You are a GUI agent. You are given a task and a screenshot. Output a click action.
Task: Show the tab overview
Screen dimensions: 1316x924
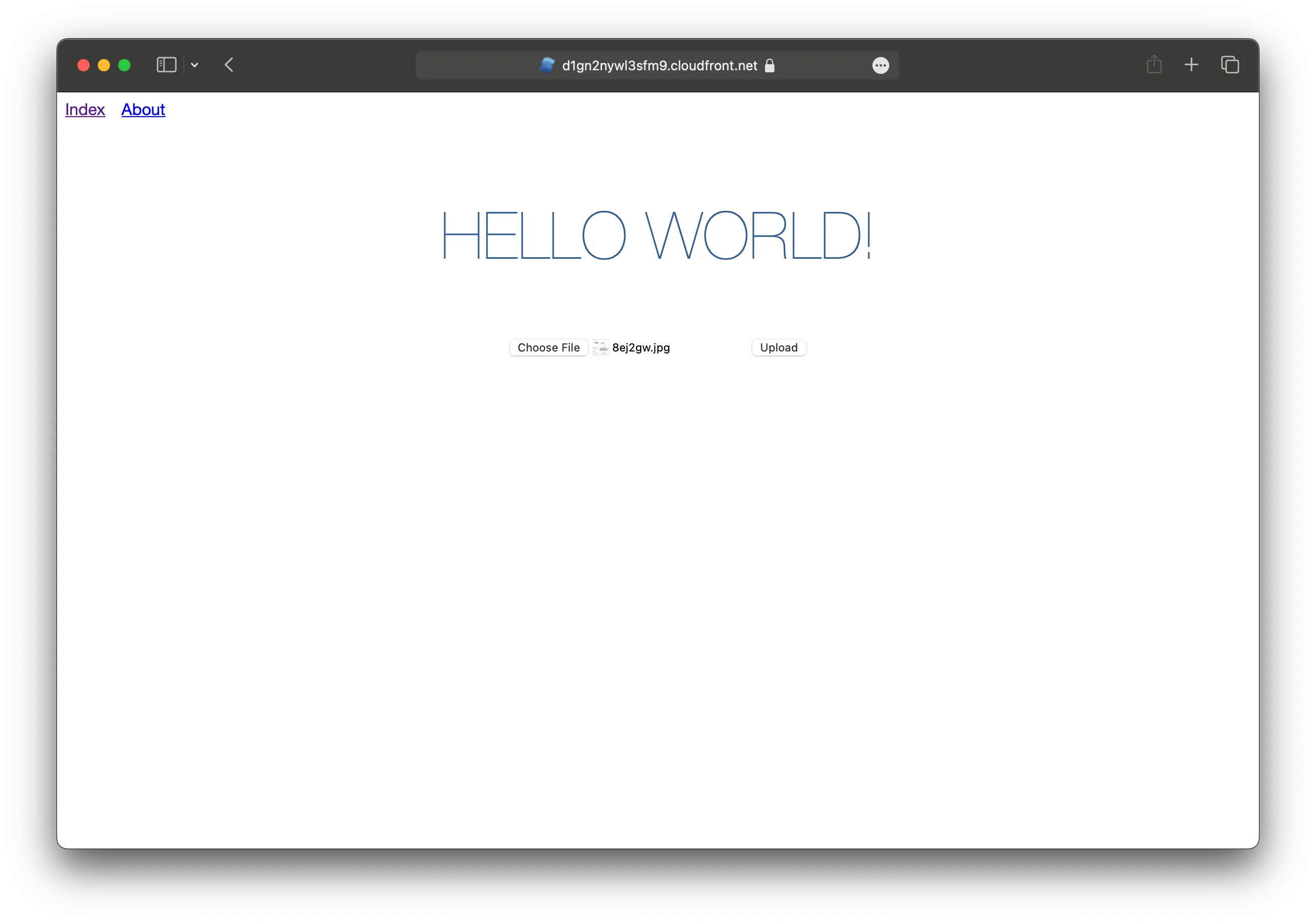pyautogui.click(x=1229, y=65)
